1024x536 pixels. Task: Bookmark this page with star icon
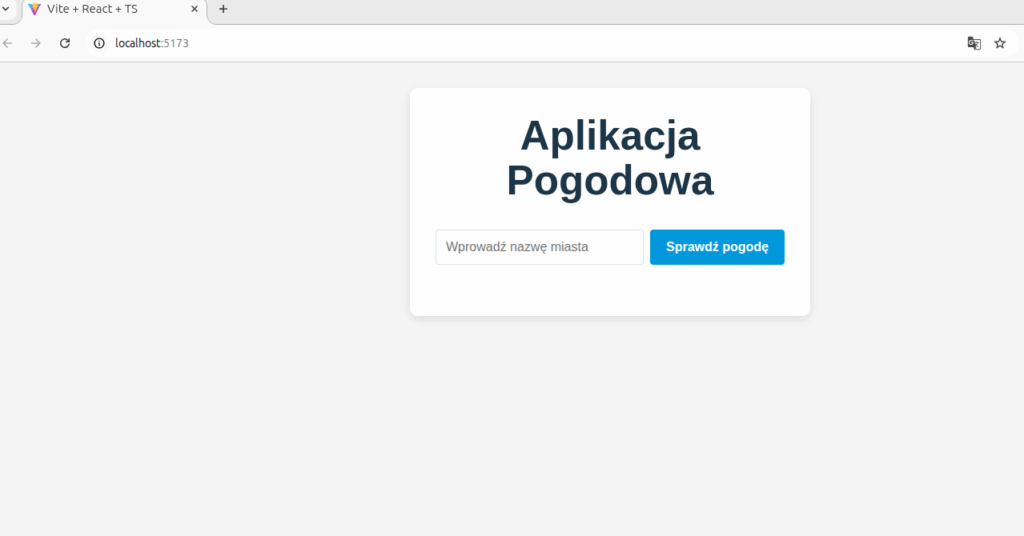1000,43
